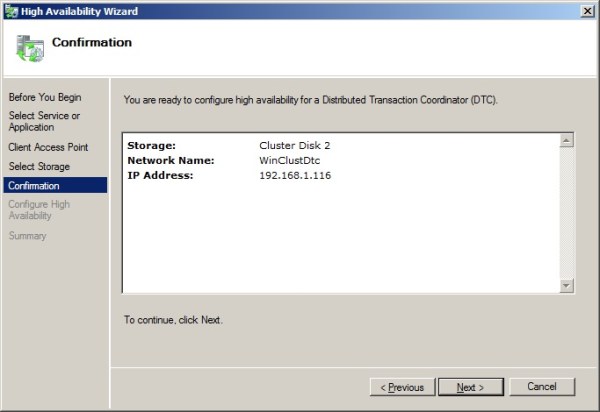This screenshot has height=412, width=600.
Task: Click the greyed Configure High Availability step
Action: (x=39, y=210)
